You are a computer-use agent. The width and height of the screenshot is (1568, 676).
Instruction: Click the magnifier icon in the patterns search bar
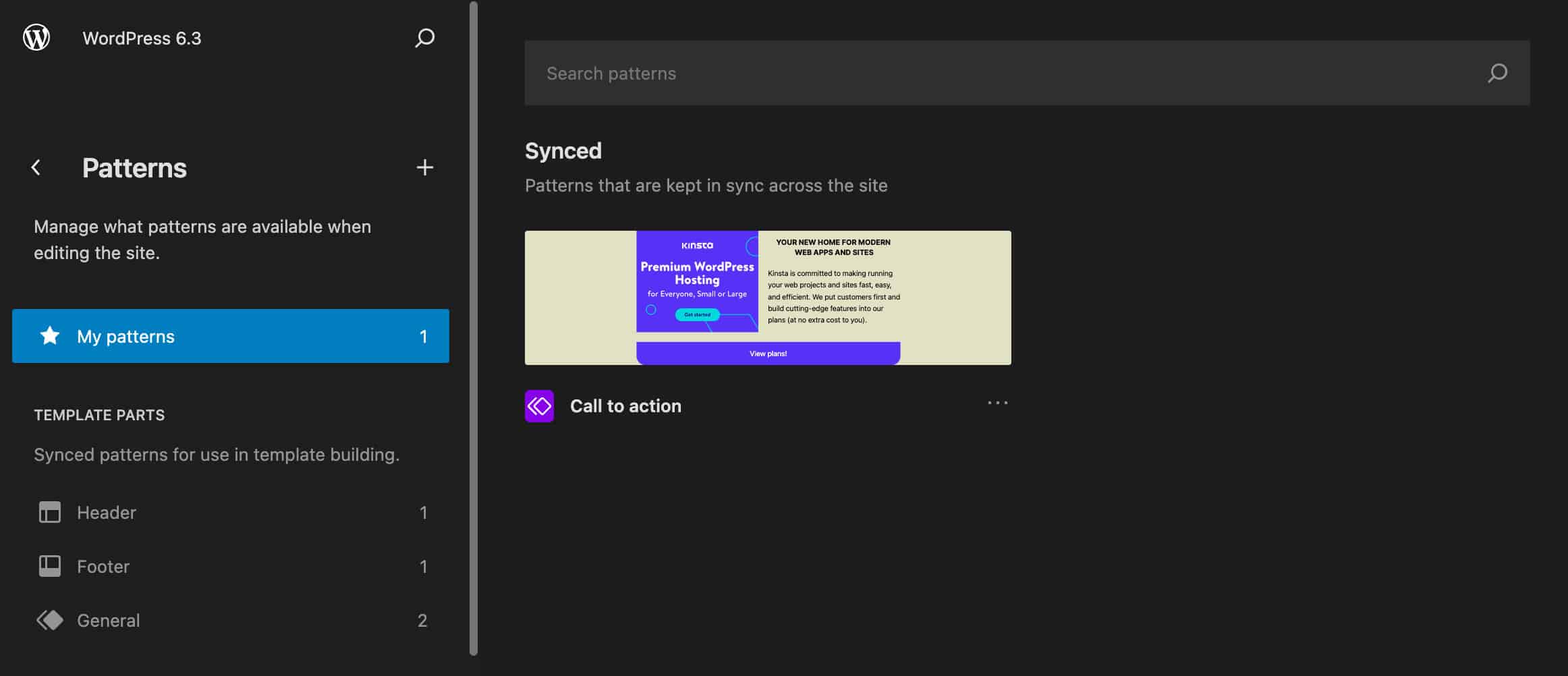coord(1498,72)
